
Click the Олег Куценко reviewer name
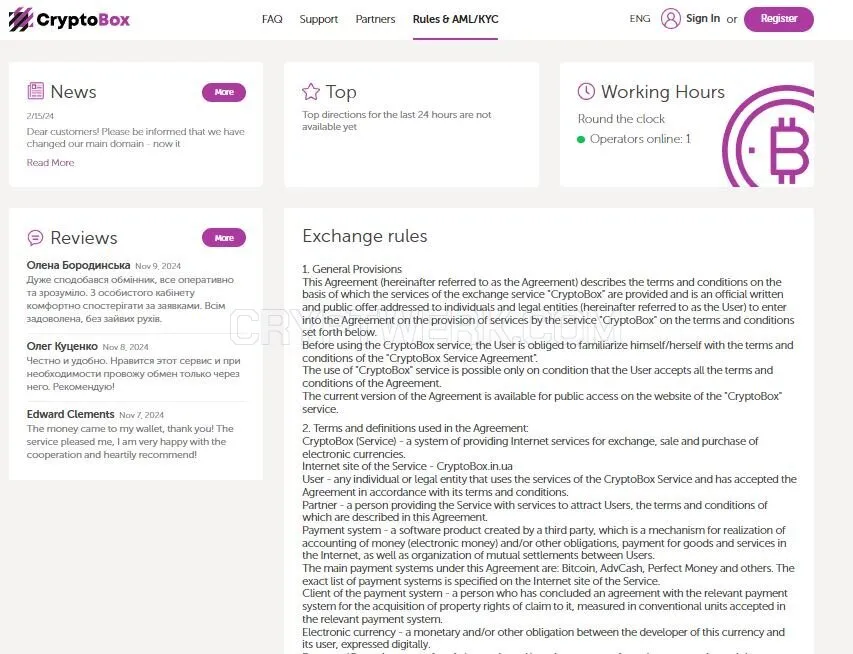62,346
